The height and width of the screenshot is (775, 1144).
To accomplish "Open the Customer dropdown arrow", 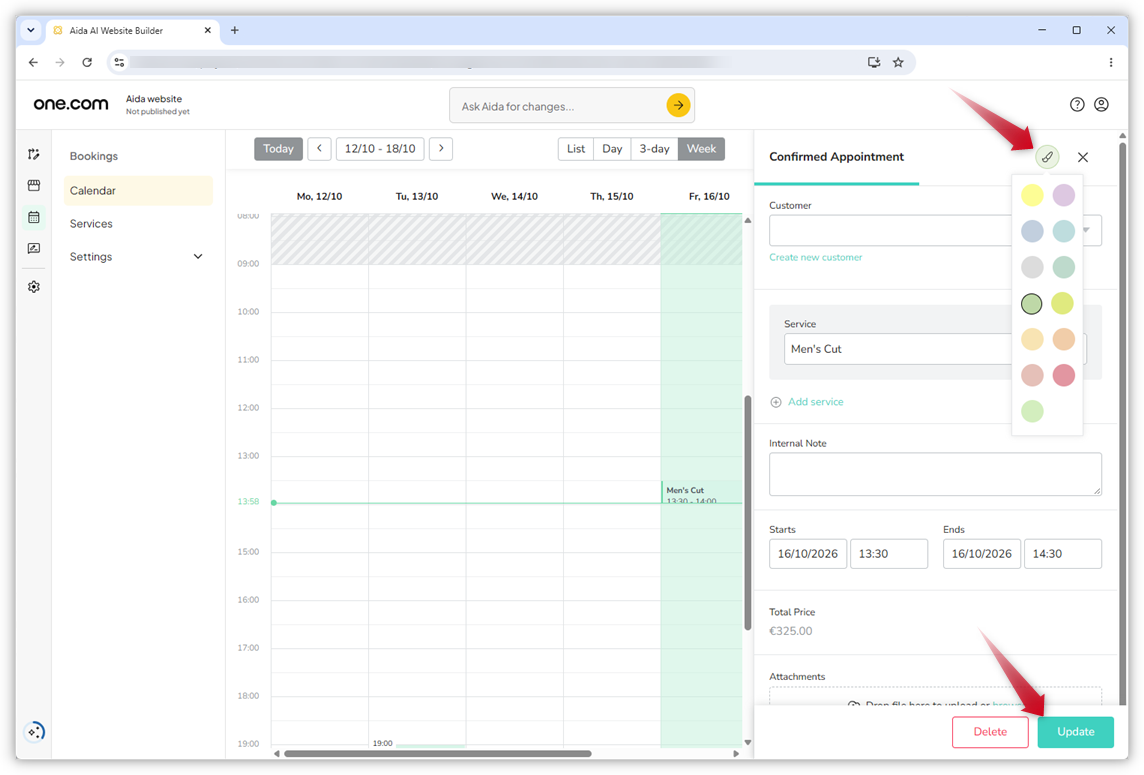I will tap(1086, 231).
